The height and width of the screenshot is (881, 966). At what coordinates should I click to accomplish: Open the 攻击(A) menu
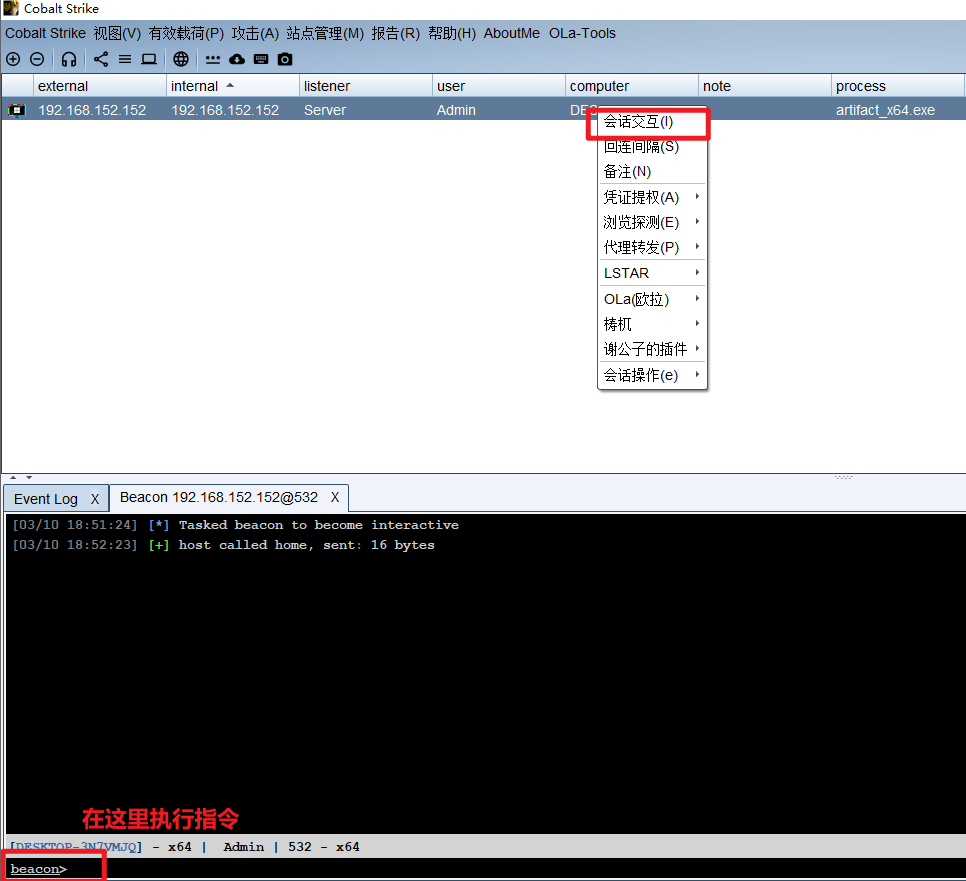(255, 33)
